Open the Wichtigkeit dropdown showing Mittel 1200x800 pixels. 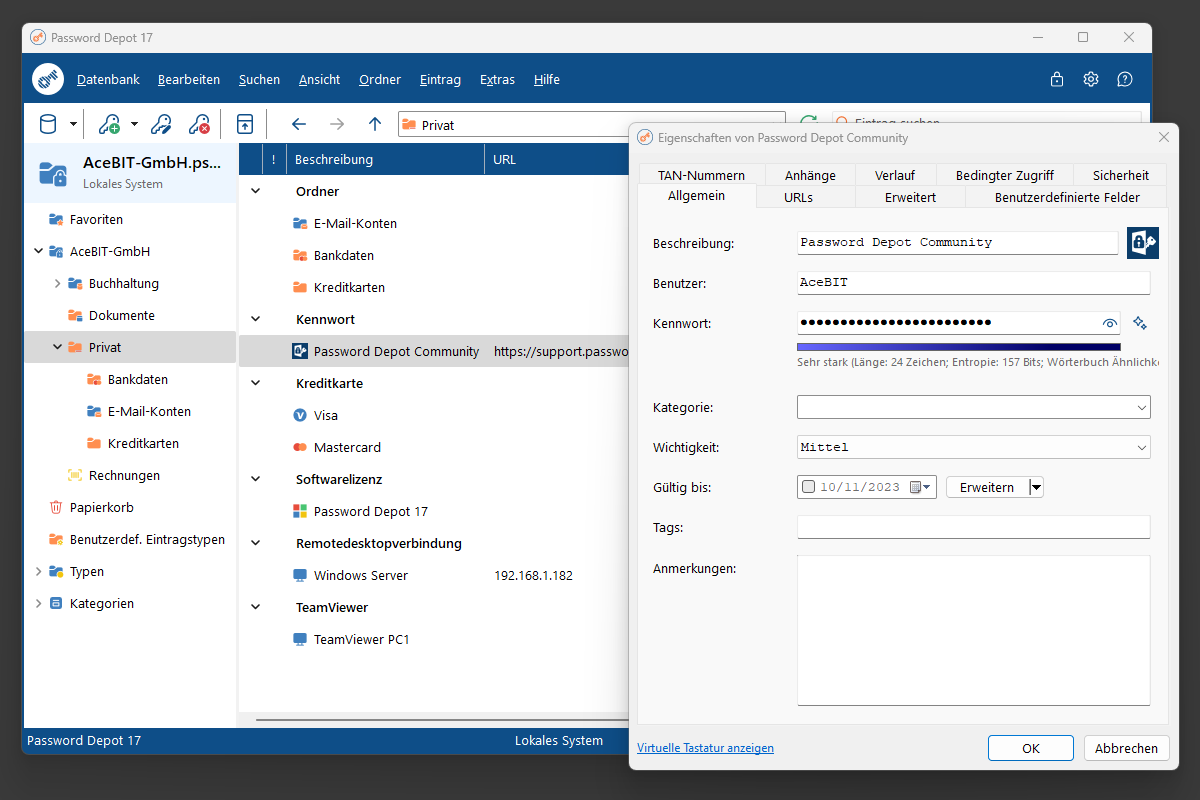pos(1141,447)
